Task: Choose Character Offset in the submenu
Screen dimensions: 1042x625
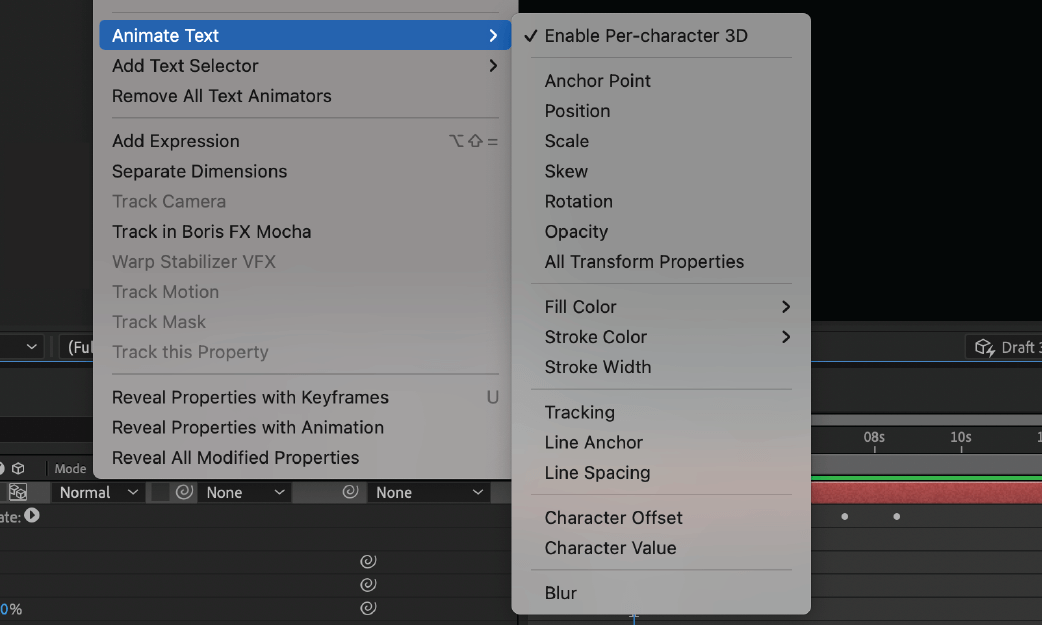Action: (x=613, y=518)
